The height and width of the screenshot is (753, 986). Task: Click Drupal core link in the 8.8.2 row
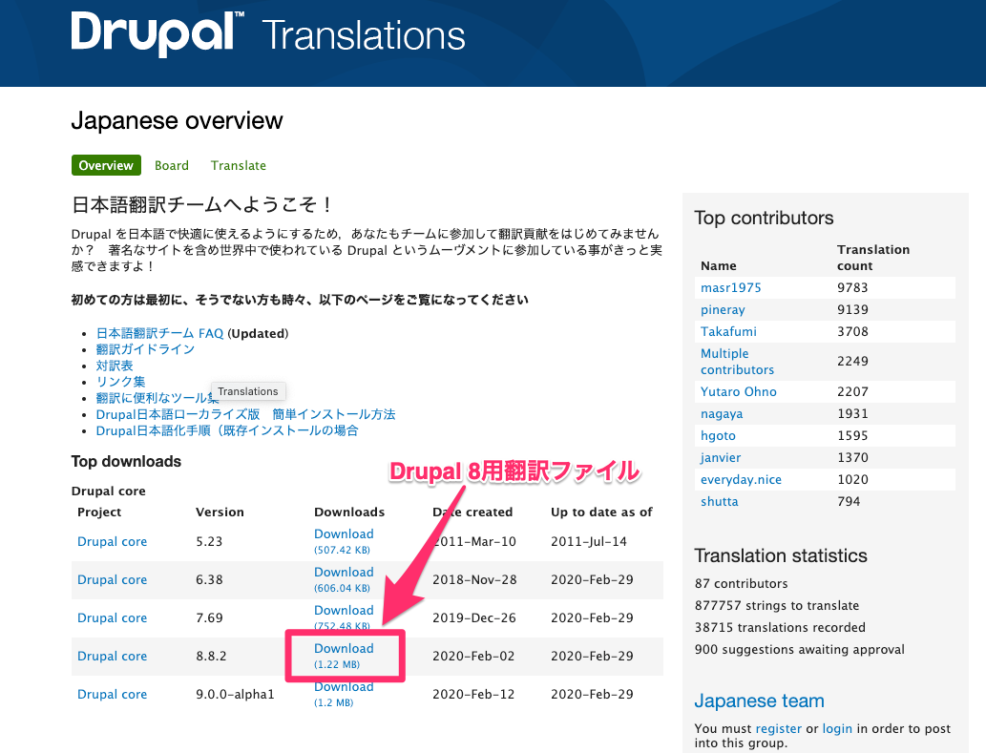click(x=112, y=656)
